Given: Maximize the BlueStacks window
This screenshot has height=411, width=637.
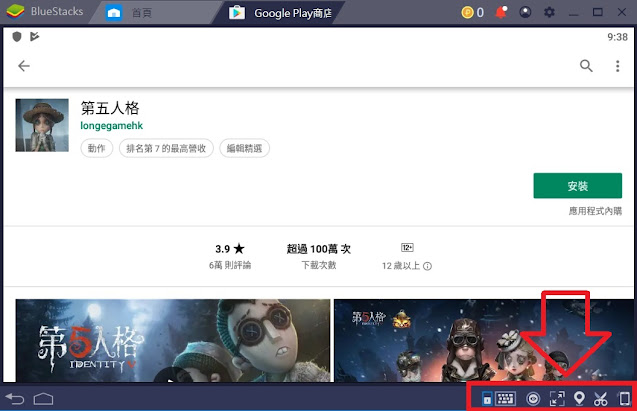Looking at the screenshot, I should point(598,12).
